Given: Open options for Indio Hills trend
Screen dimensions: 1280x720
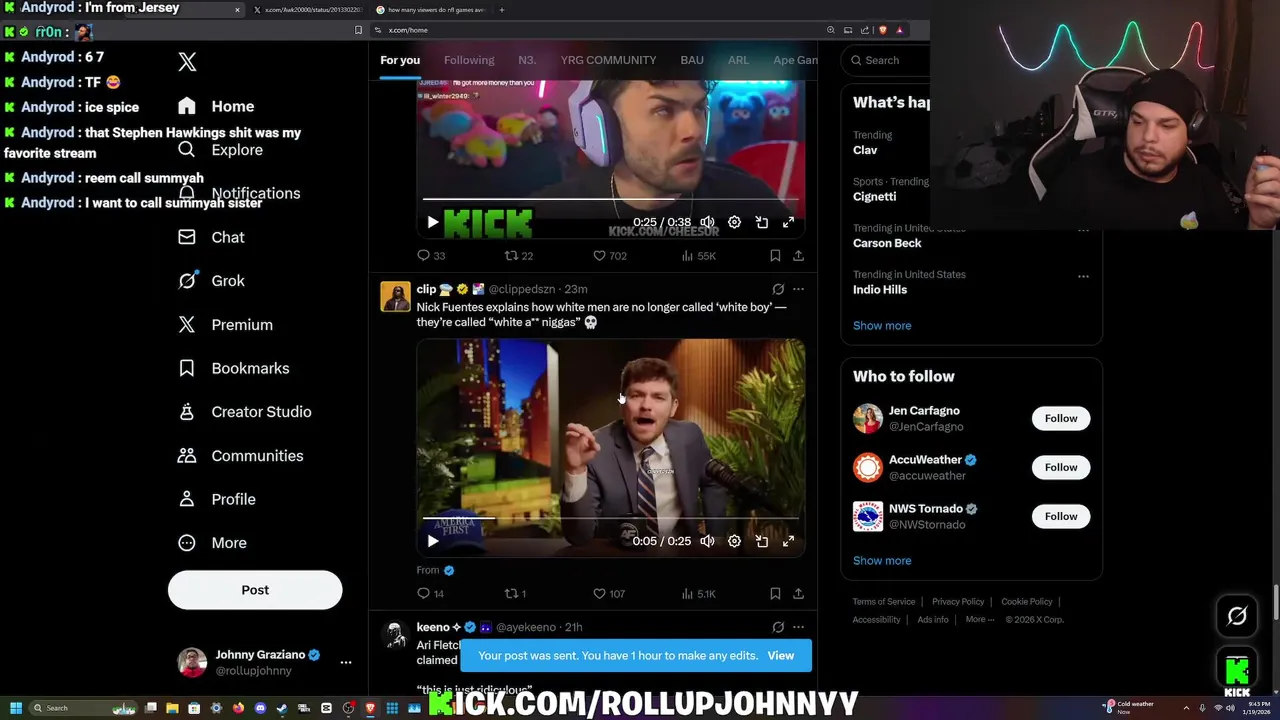Looking at the screenshot, I should click(x=1083, y=276).
